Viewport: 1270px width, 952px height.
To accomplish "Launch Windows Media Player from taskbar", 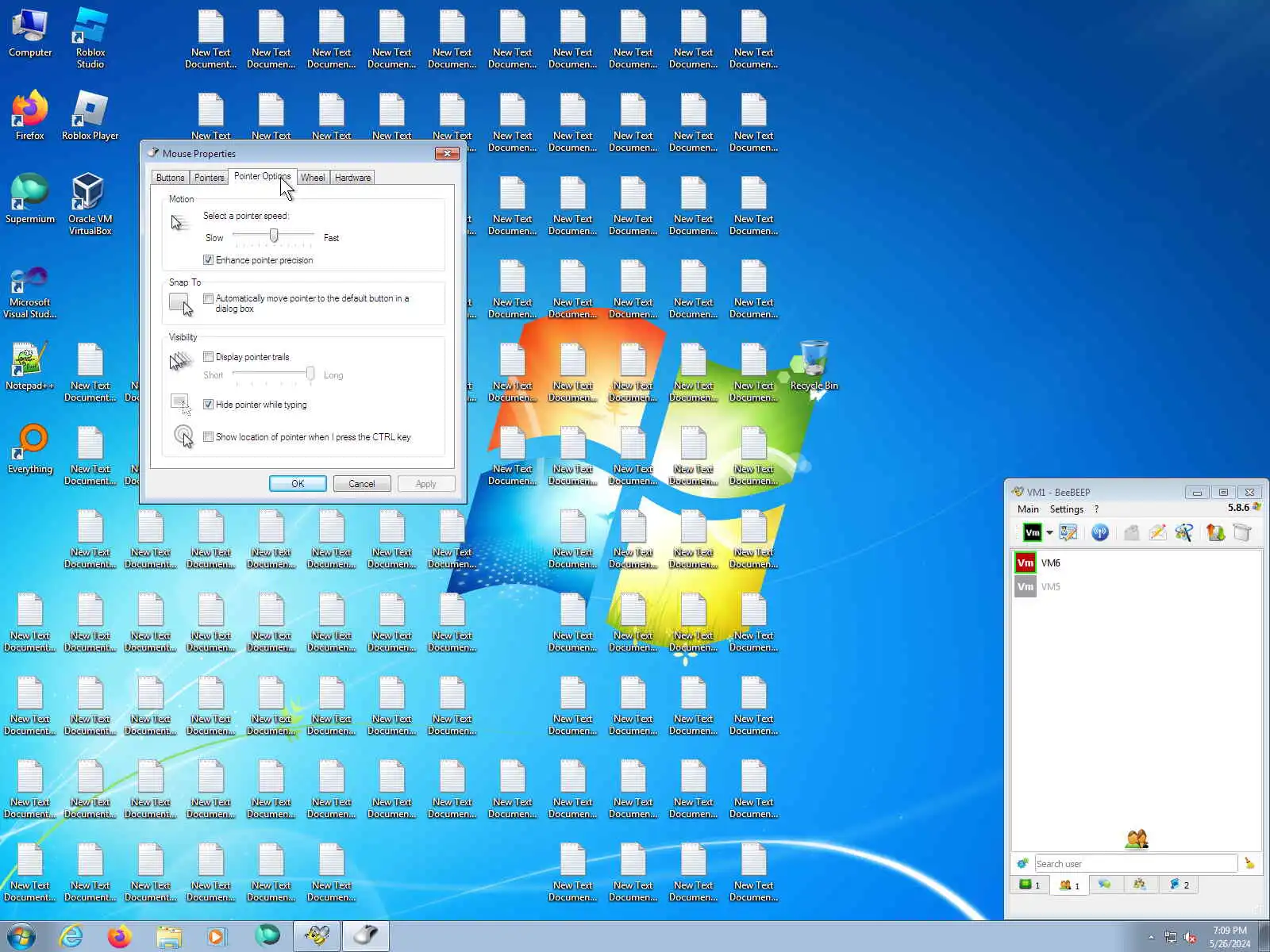I will 216,936.
